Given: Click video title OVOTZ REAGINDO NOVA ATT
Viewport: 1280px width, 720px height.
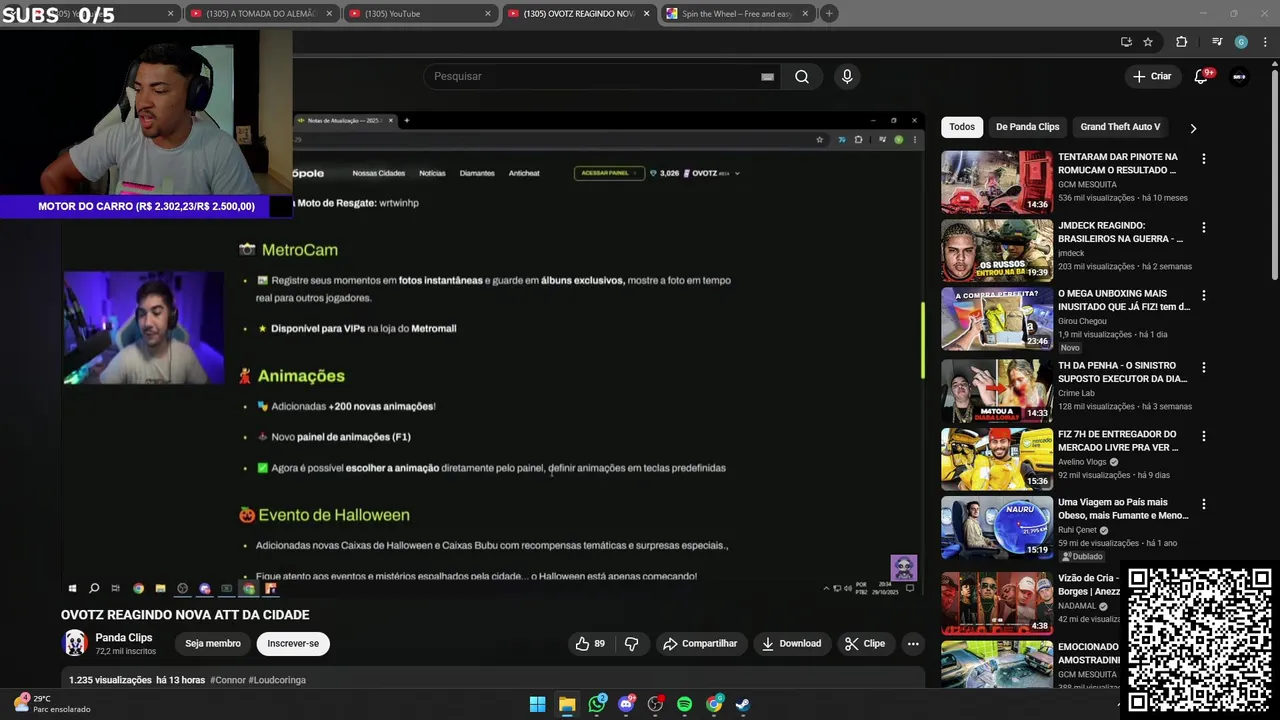Looking at the screenshot, I should pyautogui.click(x=185, y=615).
